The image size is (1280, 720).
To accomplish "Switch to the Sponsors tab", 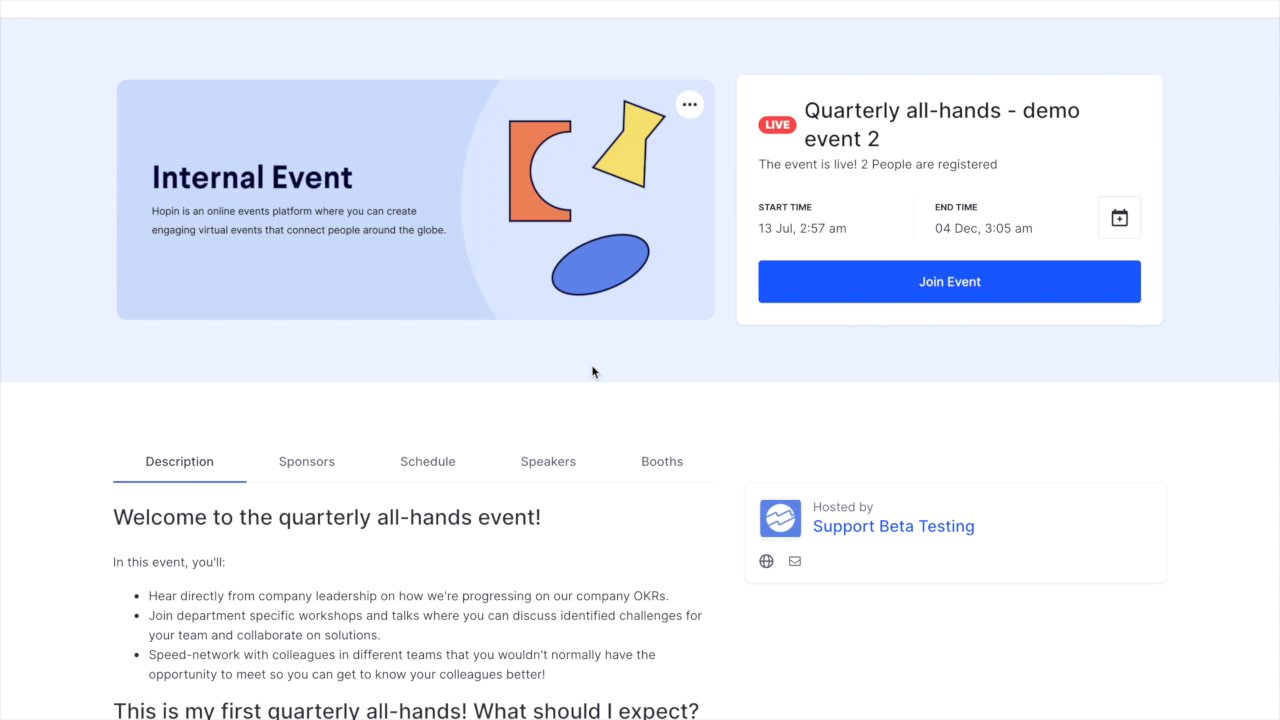I will click(307, 462).
